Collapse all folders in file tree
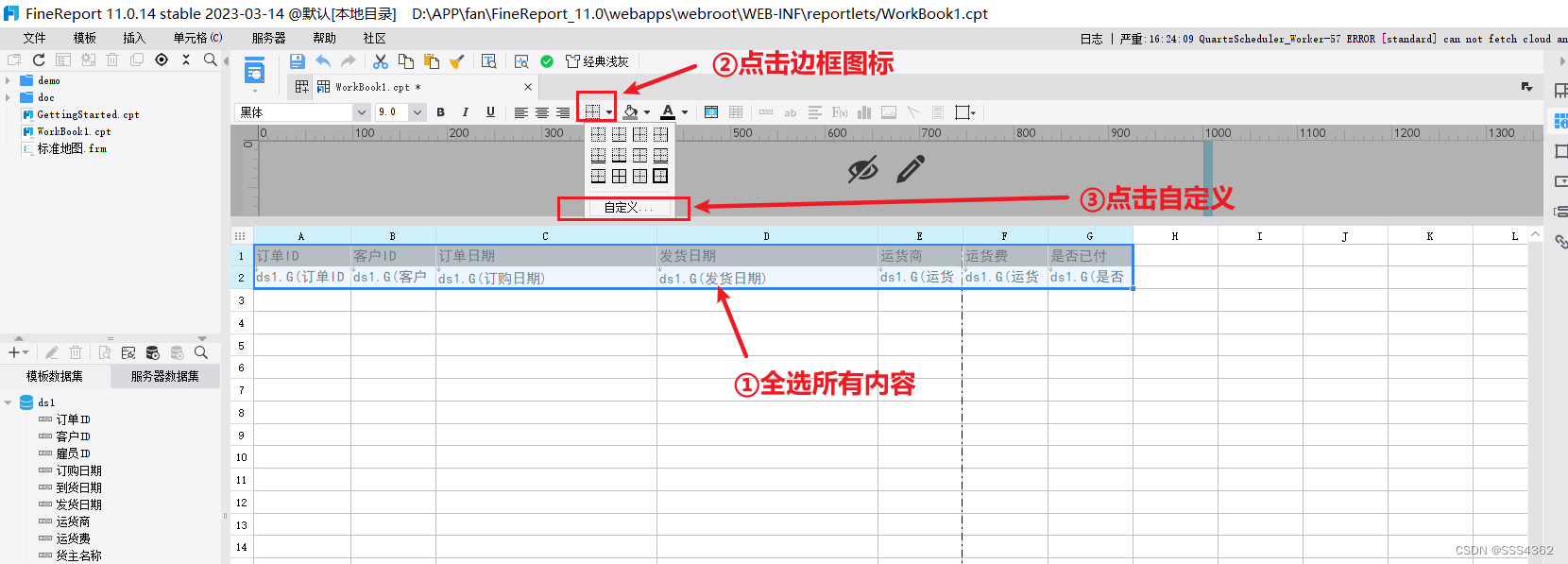This screenshot has width=1568, height=564. pyautogui.click(x=186, y=60)
